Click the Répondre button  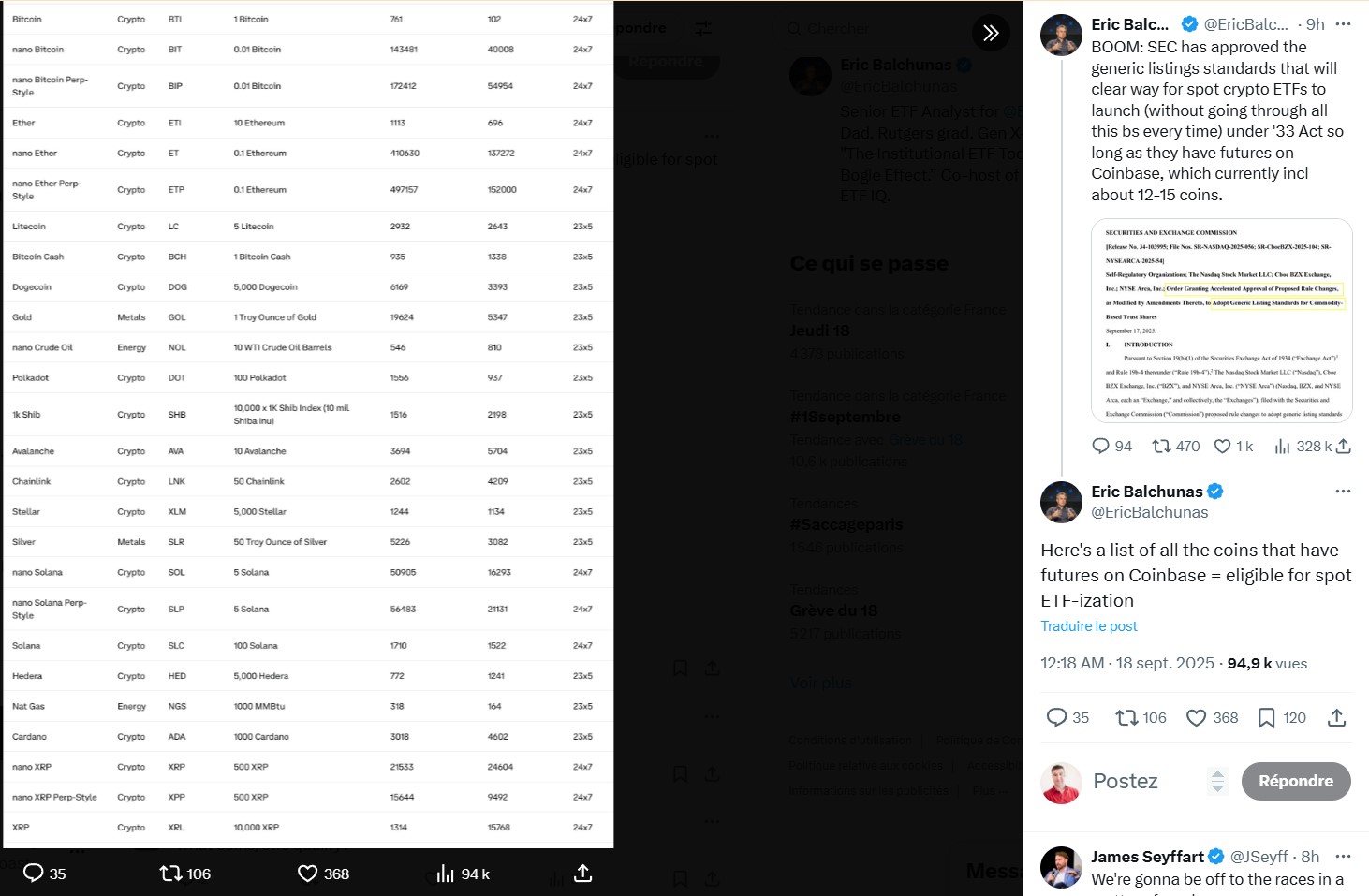click(1296, 781)
